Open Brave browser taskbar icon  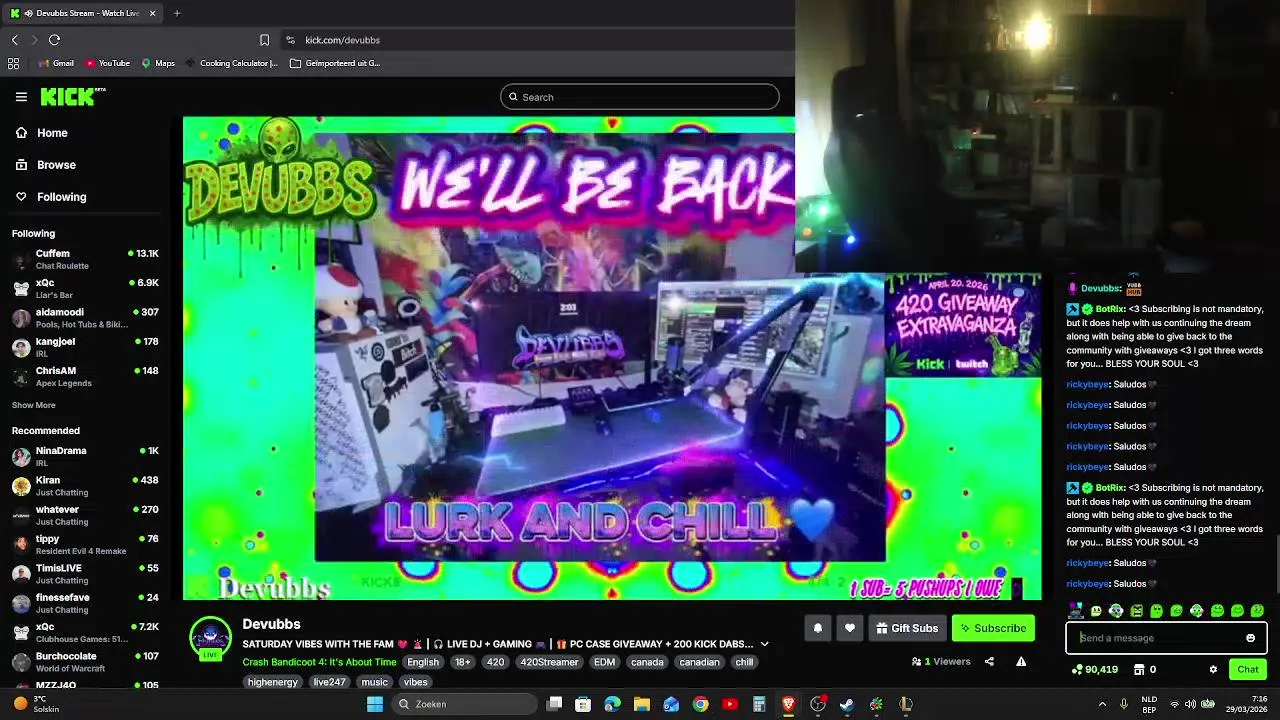pyautogui.click(x=789, y=704)
